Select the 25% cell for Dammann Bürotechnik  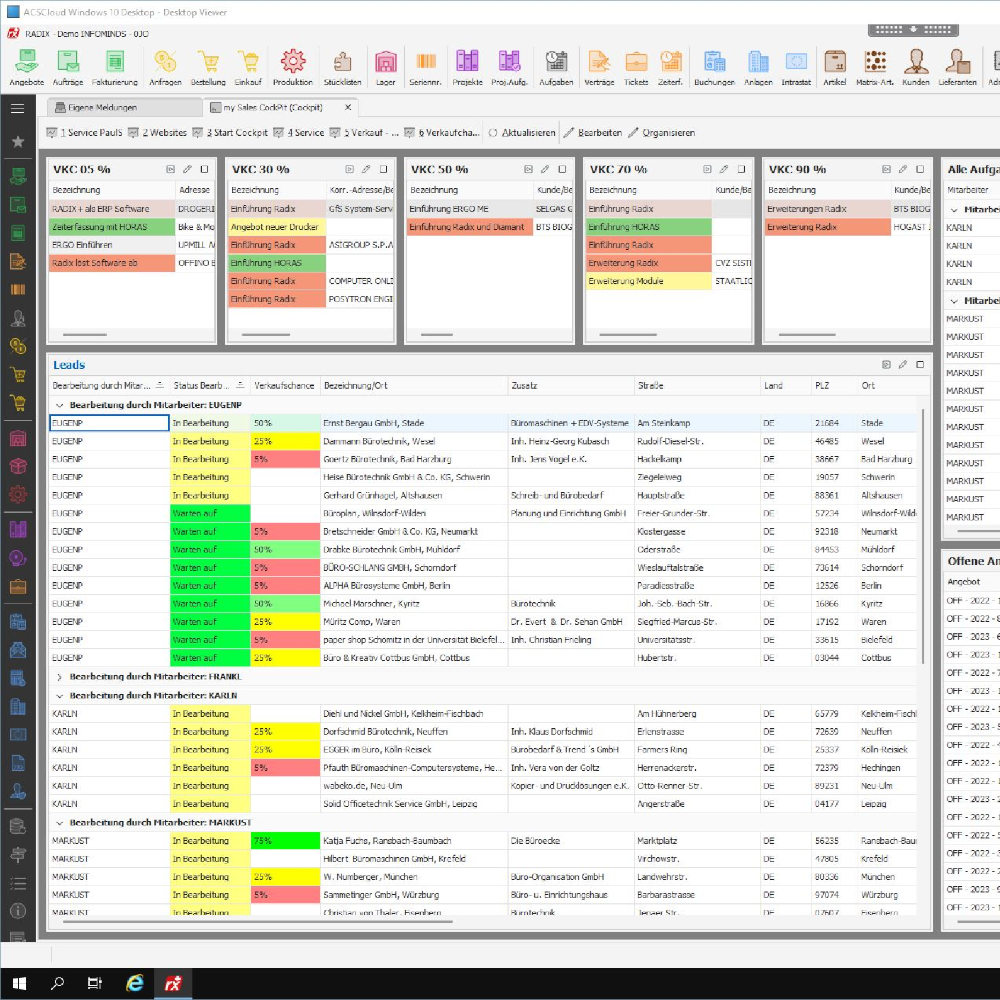tap(285, 441)
